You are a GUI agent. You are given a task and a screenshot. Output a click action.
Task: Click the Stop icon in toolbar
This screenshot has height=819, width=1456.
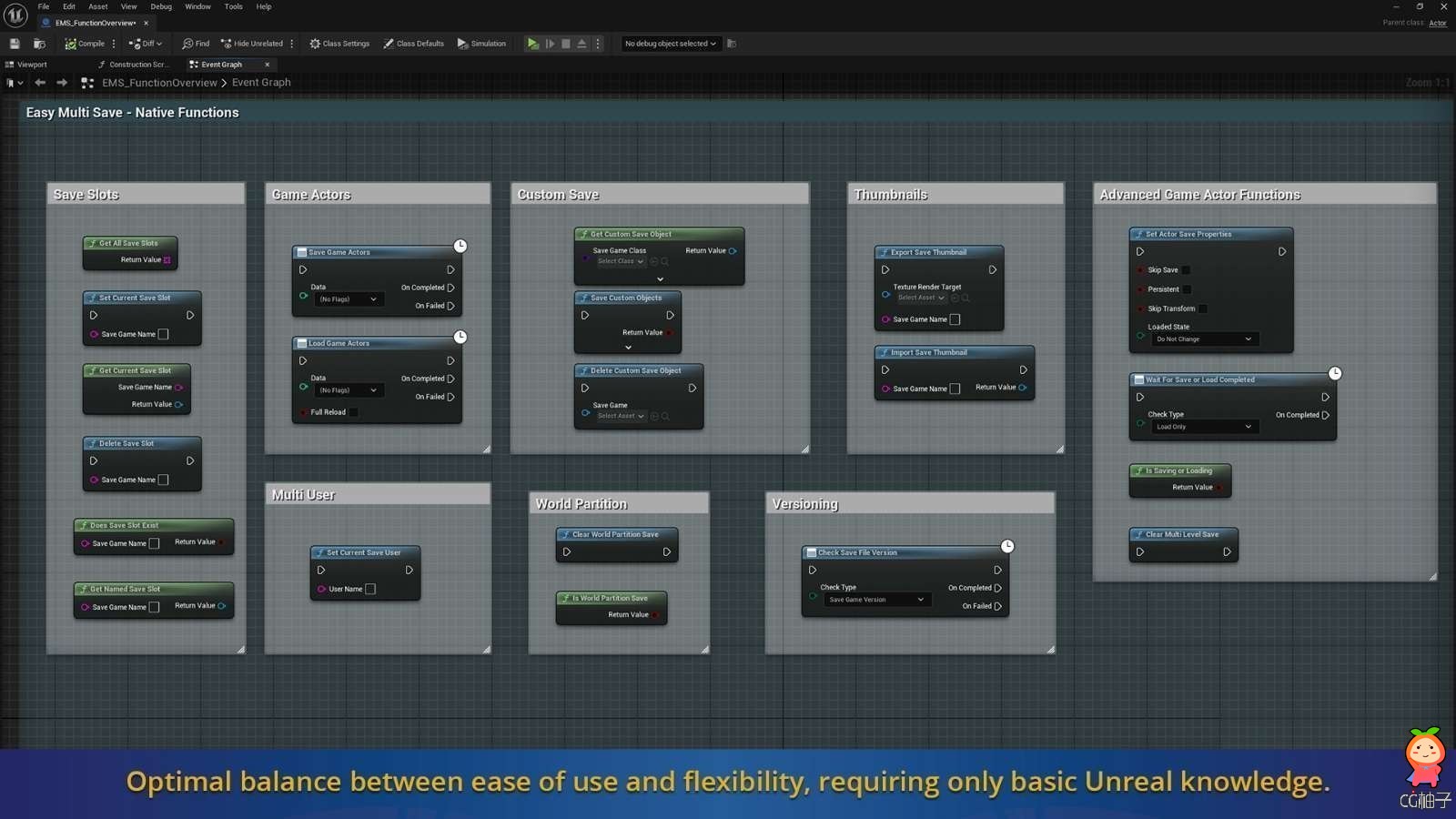(x=566, y=44)
